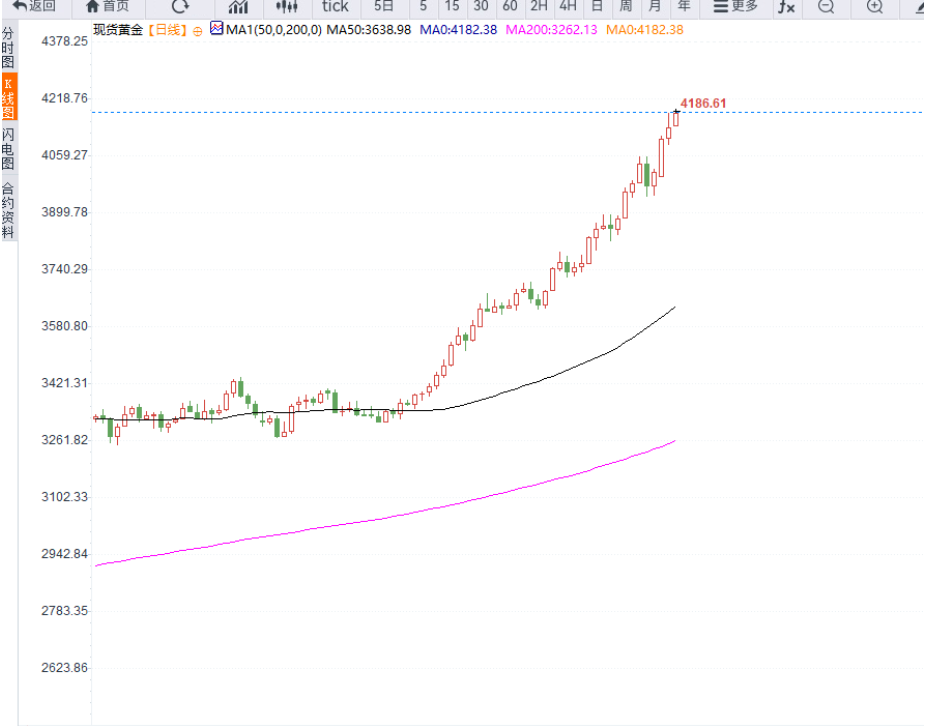Click the refresh icon in the toolbar
The width and height of the screenshot is (932, 726).
180,7
